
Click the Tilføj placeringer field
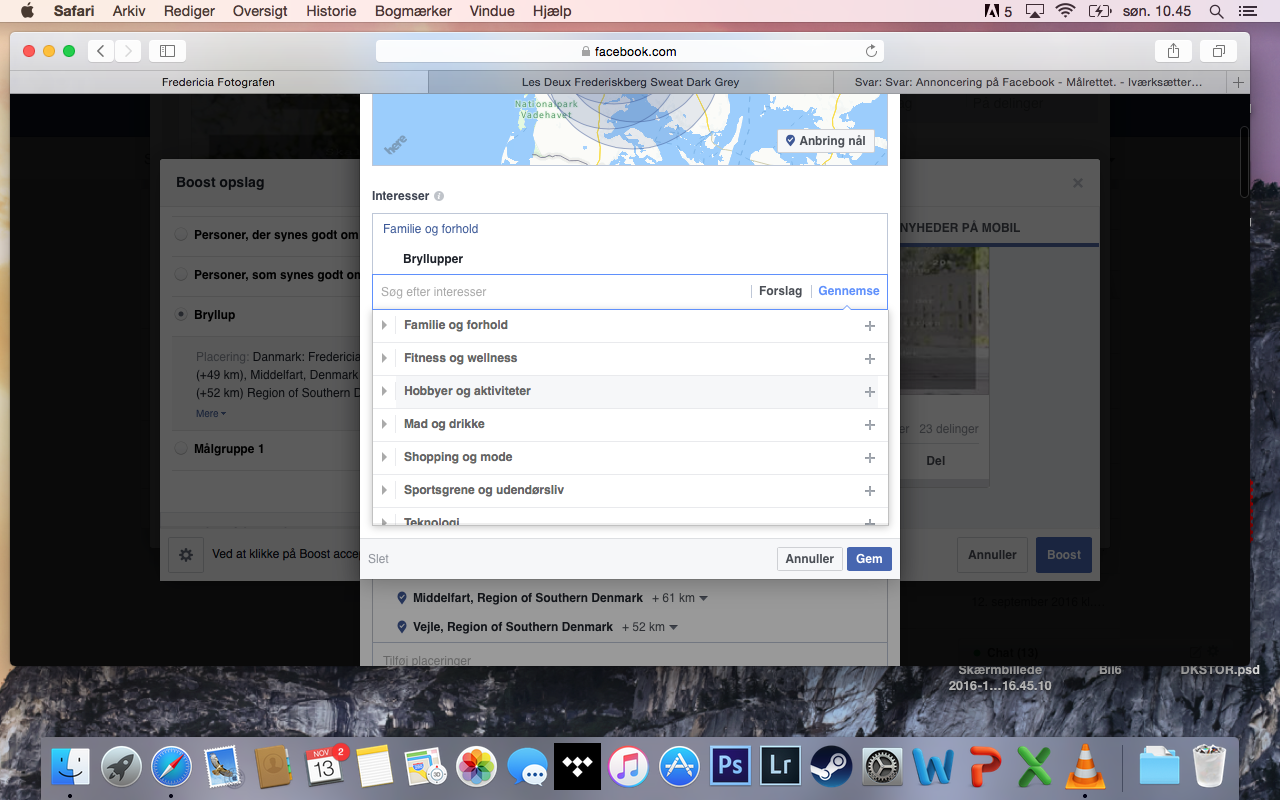click(630, 660)
